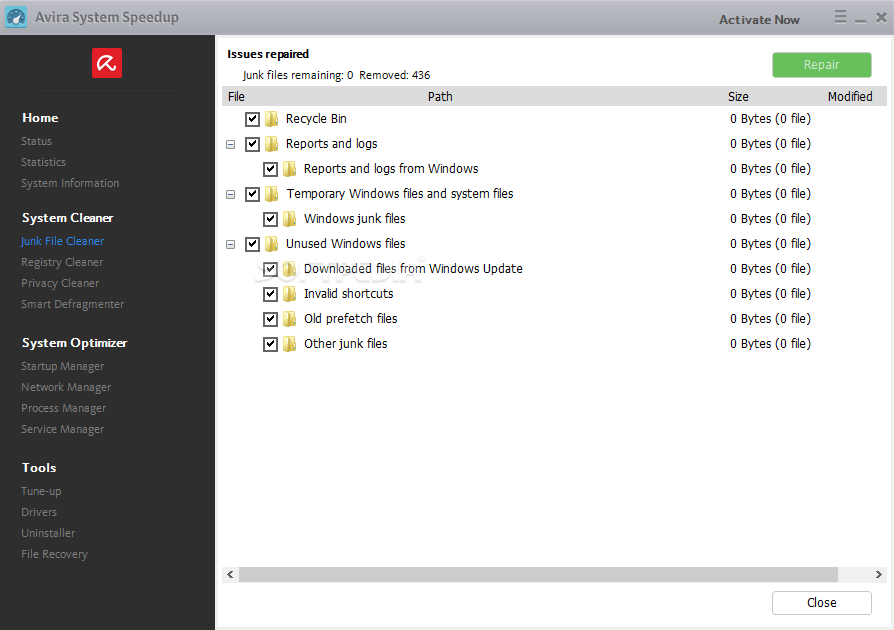Select Junk File Cleaner in sidebar
Screen dimensions: 894x630
click(x=62, y=241)
